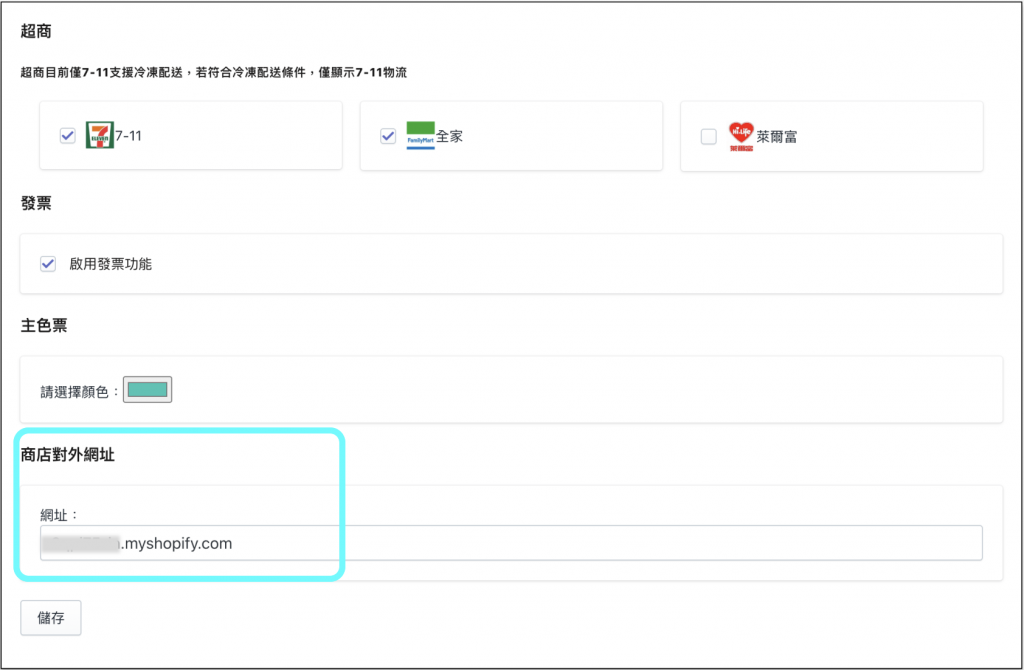The width and height of the screenshot is (1024, 670).
Task: Click the 儲存 save button
Action: pos(51,617)
